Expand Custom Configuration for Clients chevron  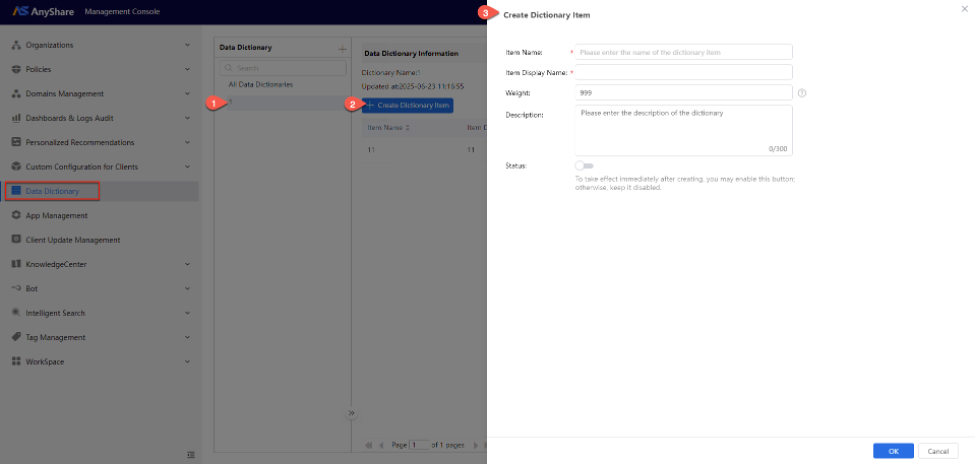(187, 166)
